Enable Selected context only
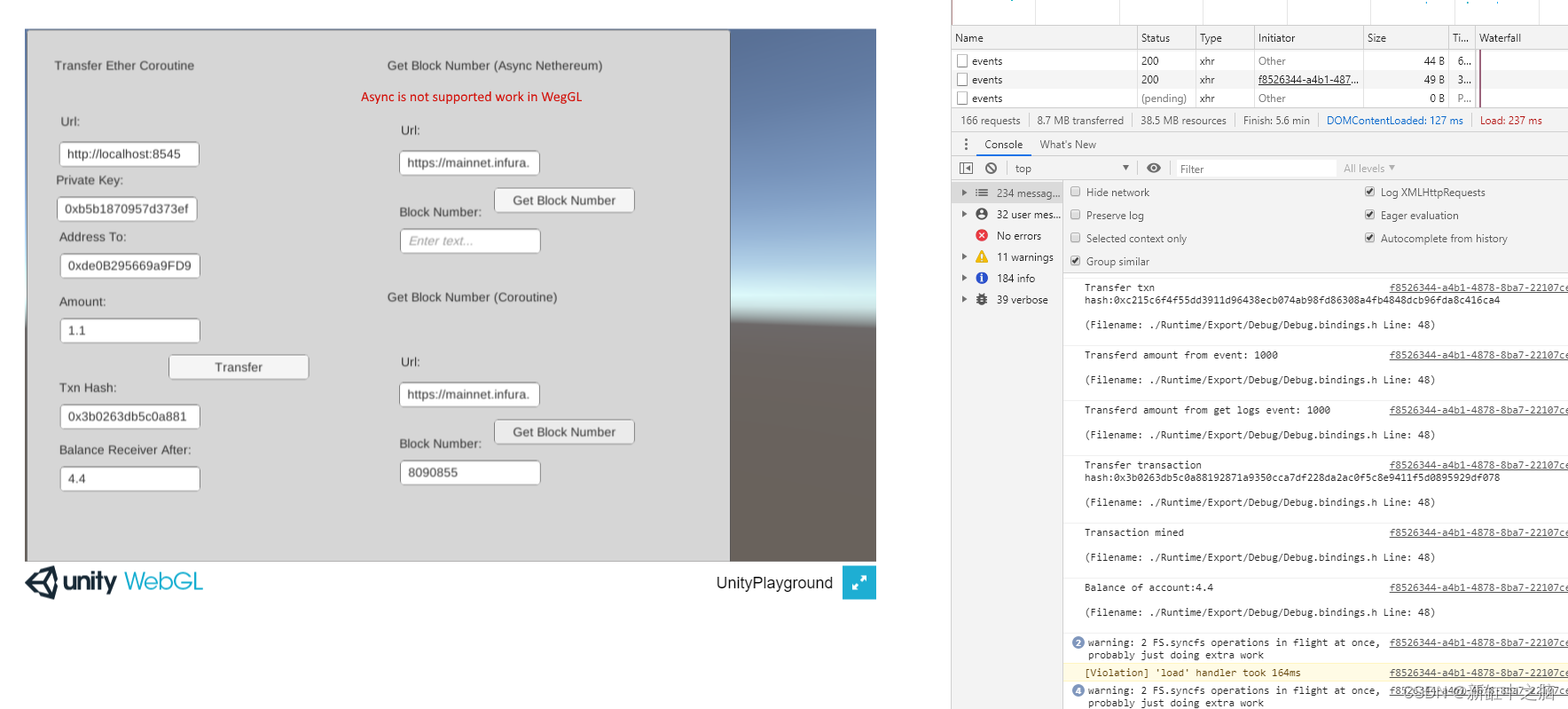The height and width of the screenshot is (709, 1568). pyautogui.click(x=1075, y=238)
